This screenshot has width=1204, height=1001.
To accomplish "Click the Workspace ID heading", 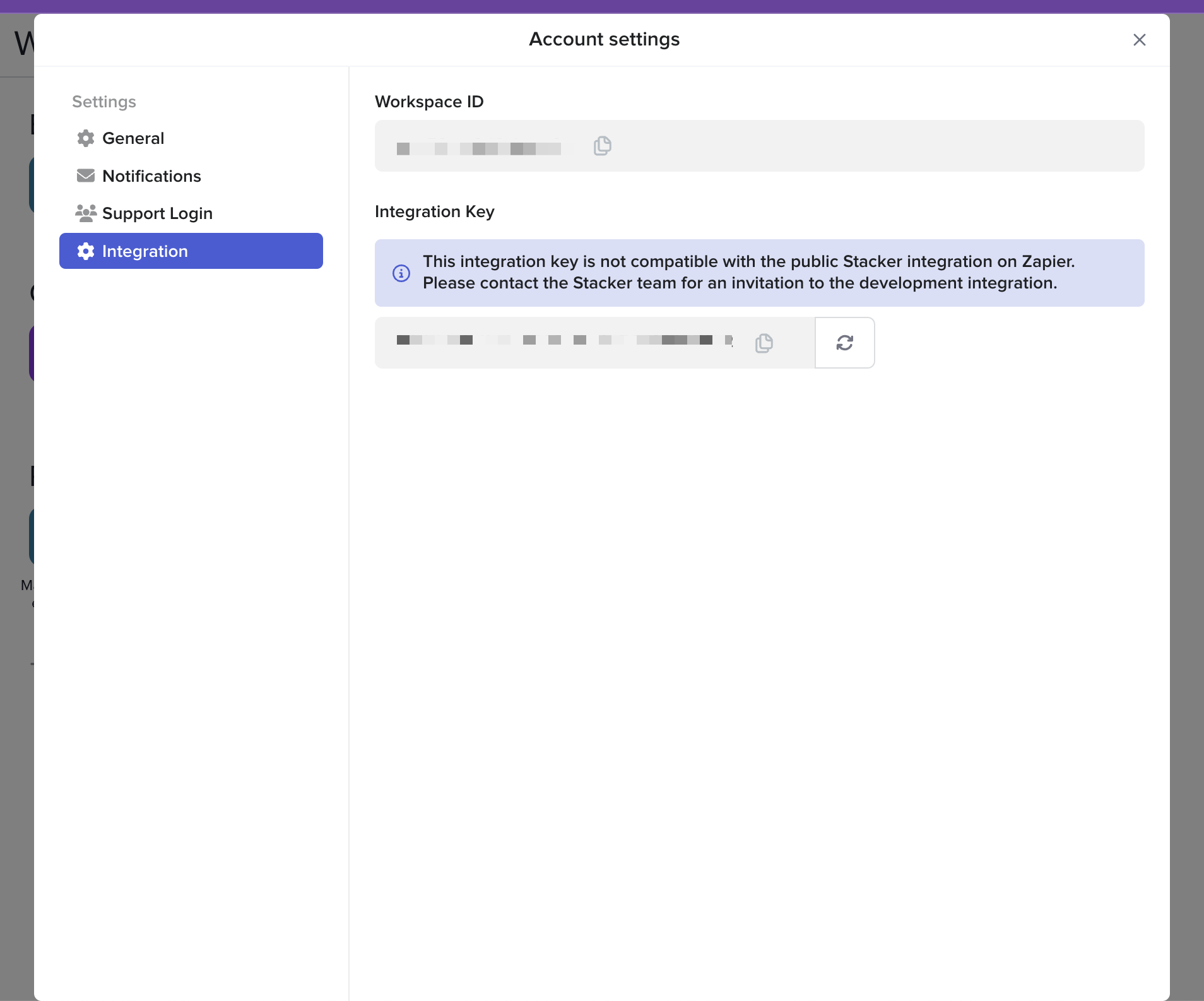I will pos(429,102).
